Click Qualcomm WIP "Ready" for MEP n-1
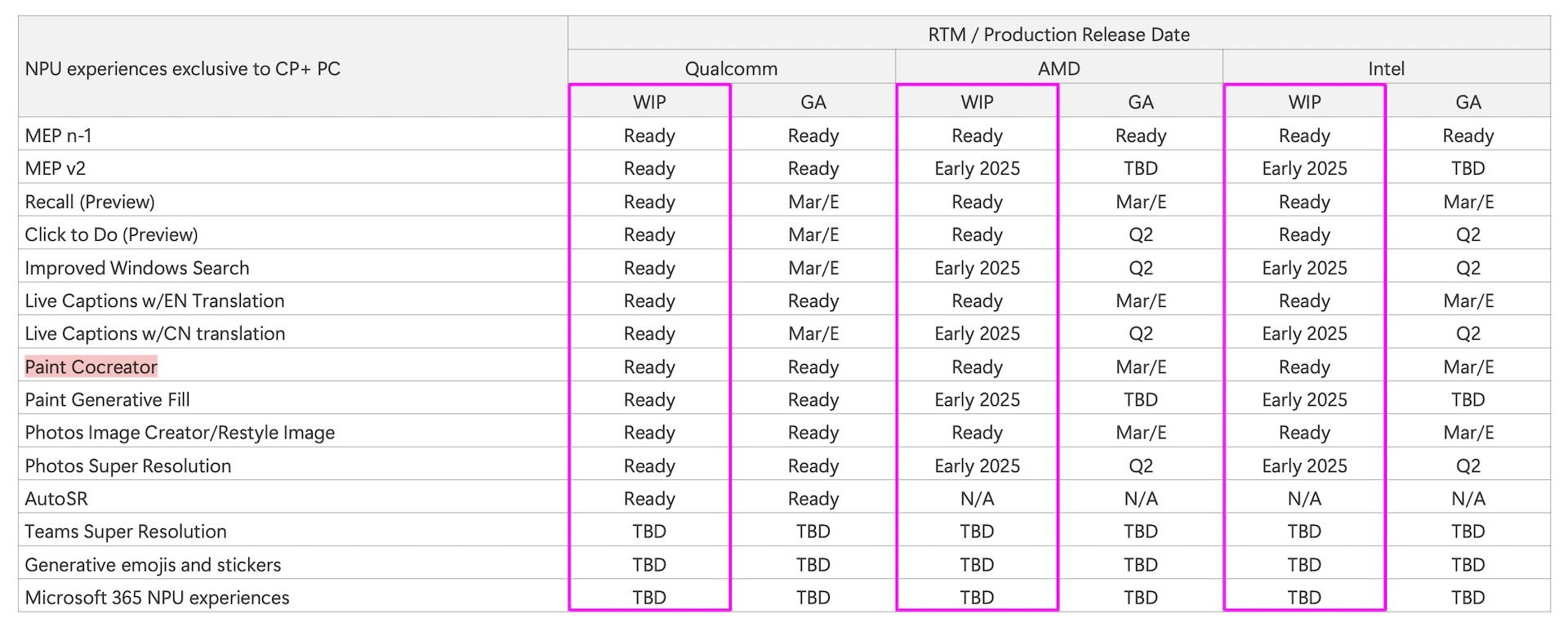This screenshot has height=623, width=1568. [x=649, y=136]
